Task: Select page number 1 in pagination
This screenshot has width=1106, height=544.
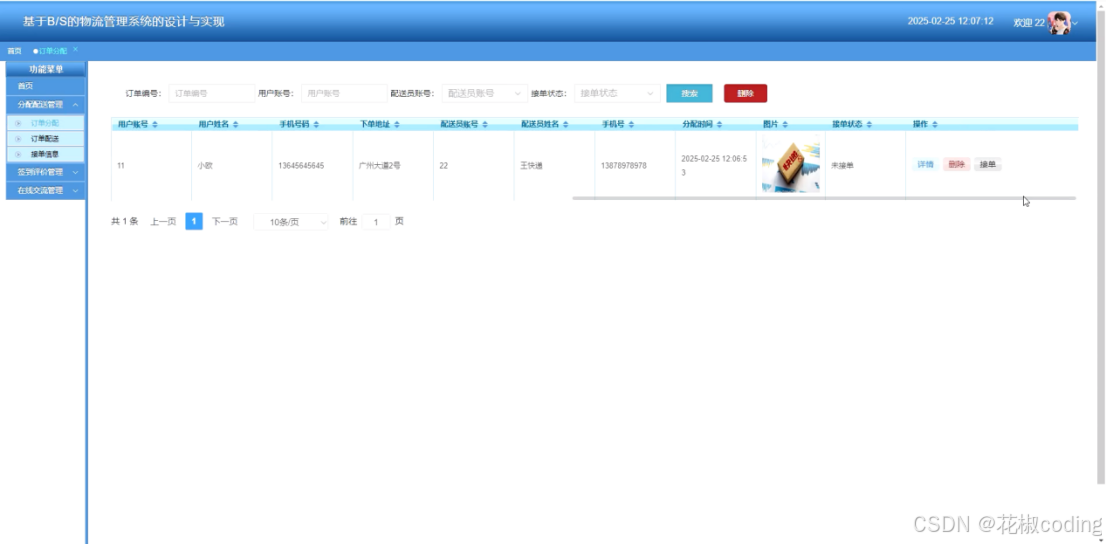Action: click(194, 222)
